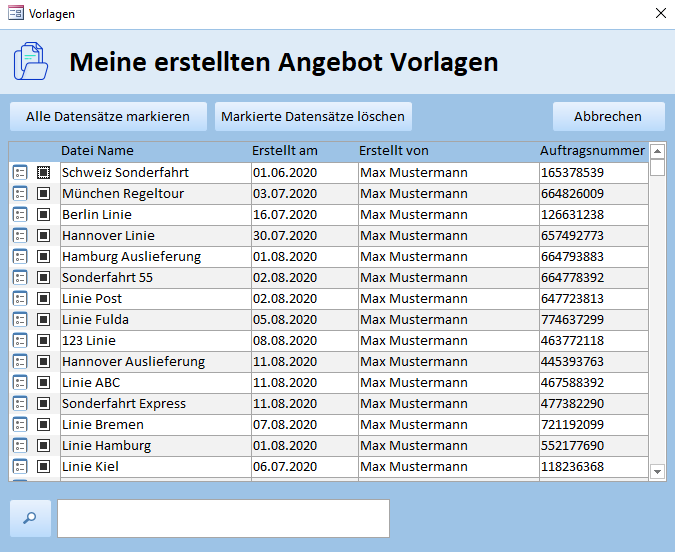Sort by the Erstellt am column header
675x552 pixels.
point(285,151)
